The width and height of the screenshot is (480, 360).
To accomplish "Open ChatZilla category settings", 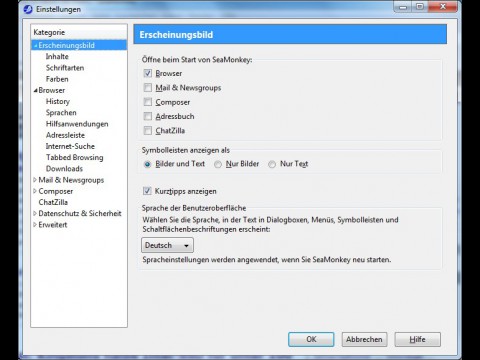I will (53, 202).
